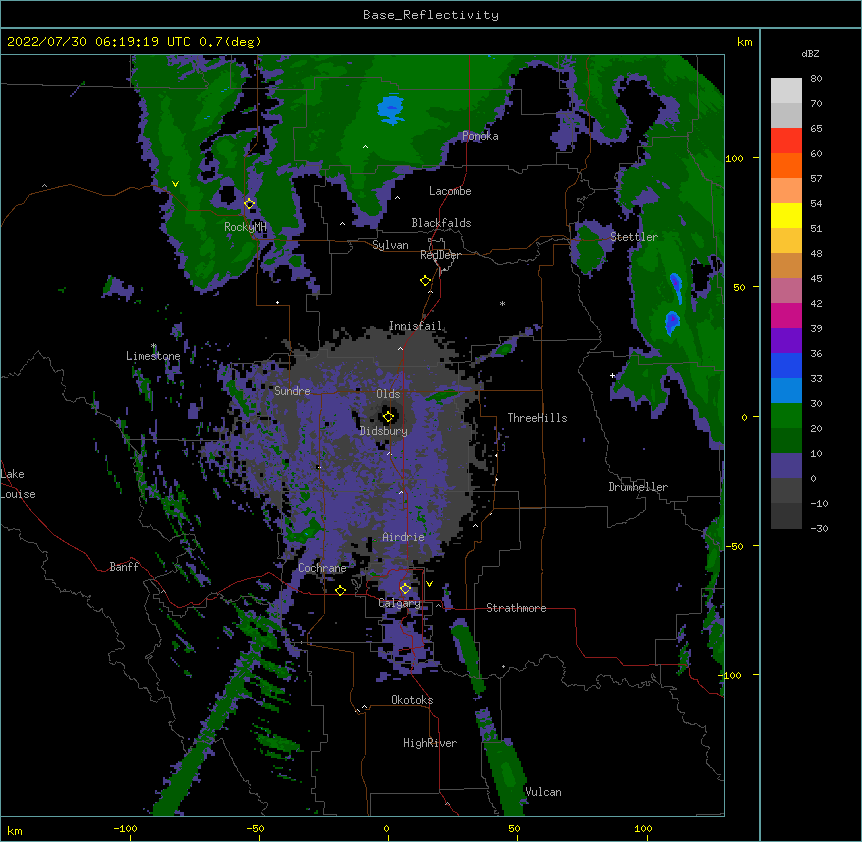Select the Banff map label
Image resolution: width=862 pixels, height=842 pixels.
(x=124, y=567)
